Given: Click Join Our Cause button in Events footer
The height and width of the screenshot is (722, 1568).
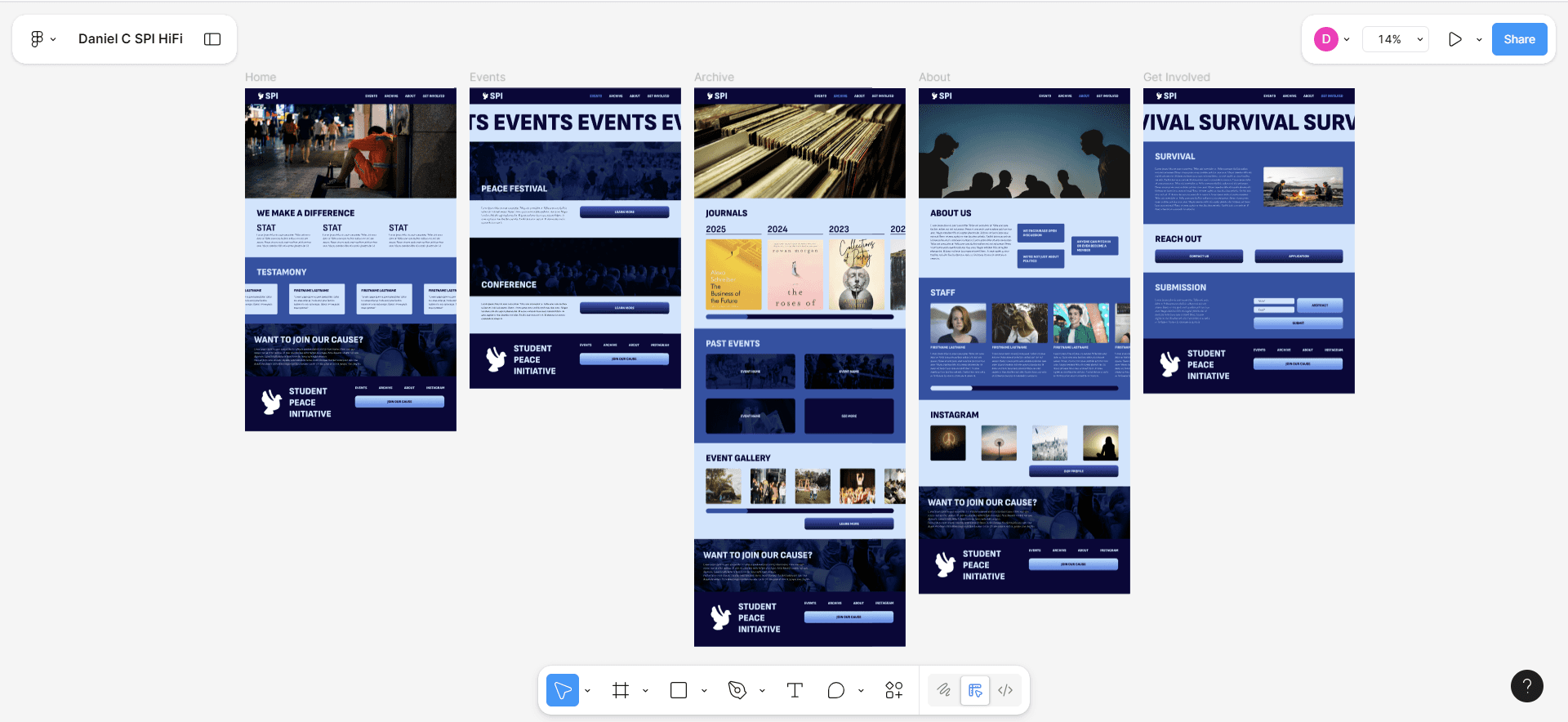Looking at the screenshot, I should (624, 359).
